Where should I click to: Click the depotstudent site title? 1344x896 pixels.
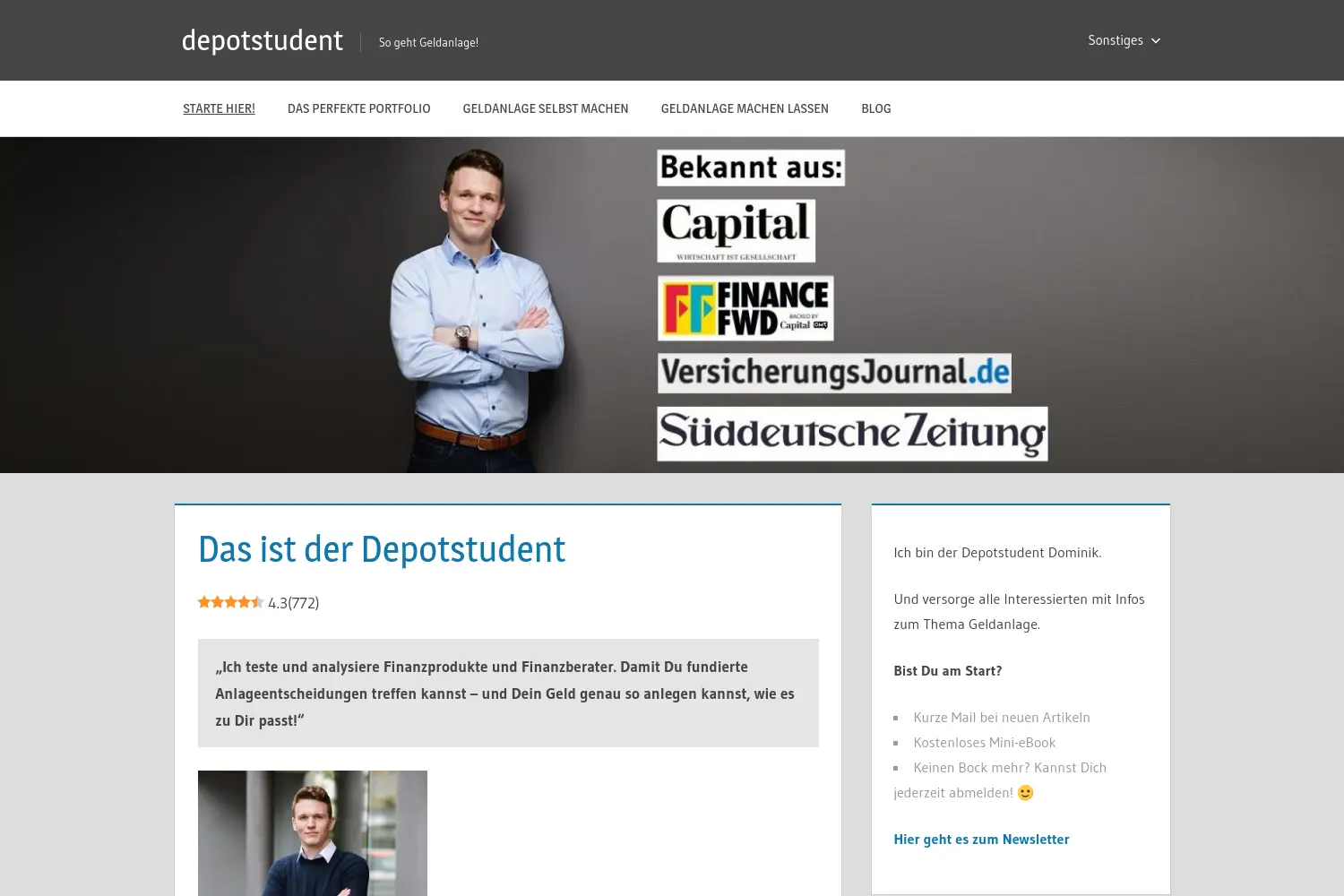tap(262, 40)
